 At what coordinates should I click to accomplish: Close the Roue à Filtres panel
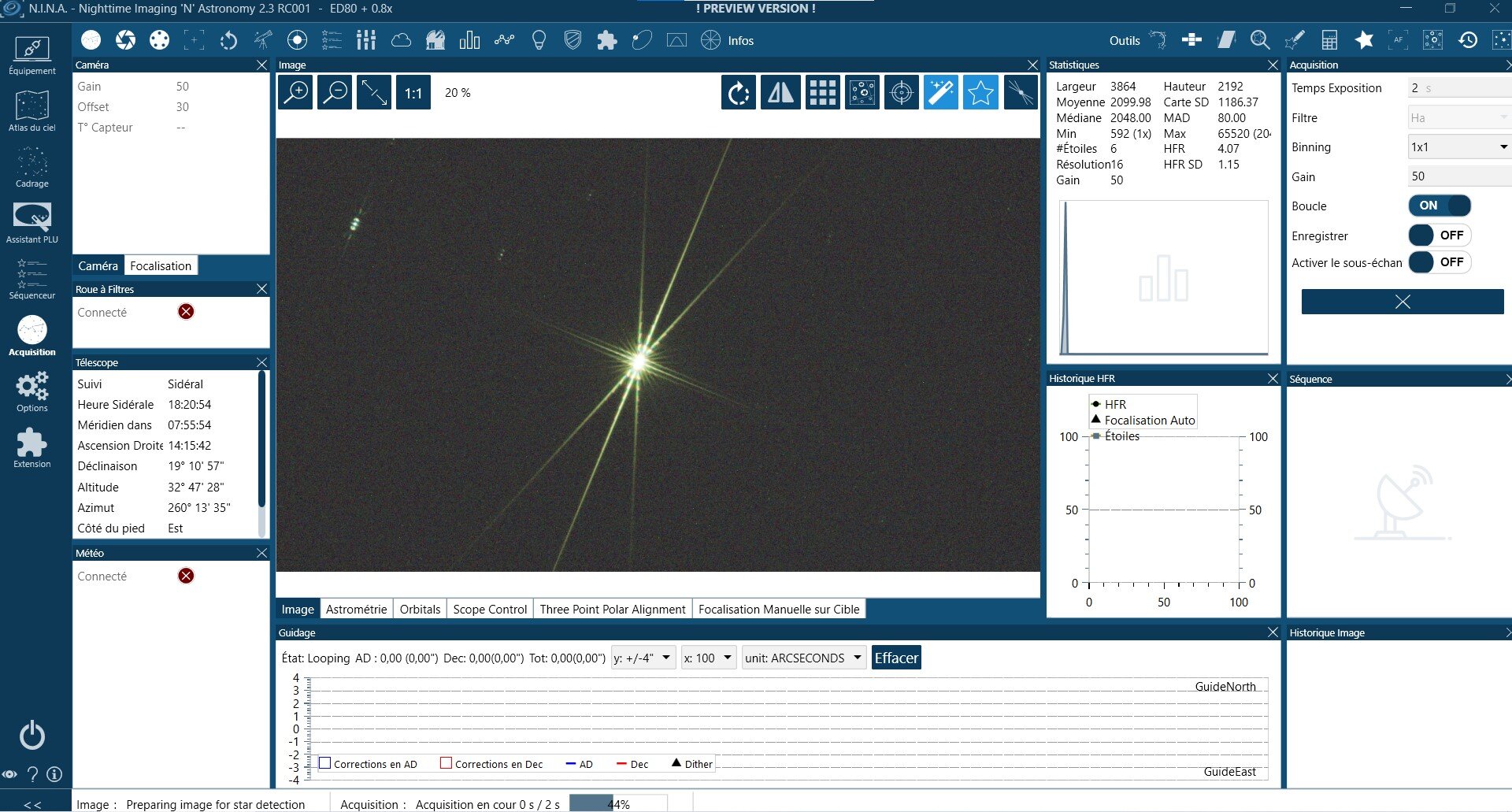point(262,289)
